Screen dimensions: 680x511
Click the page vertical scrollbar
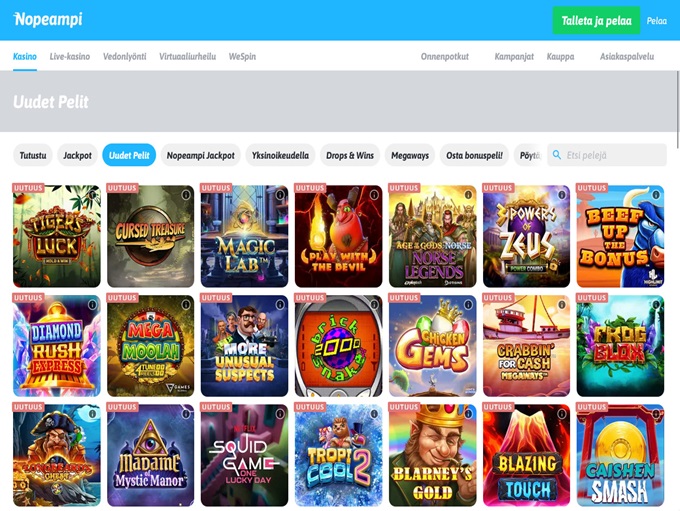coord(678,110)
